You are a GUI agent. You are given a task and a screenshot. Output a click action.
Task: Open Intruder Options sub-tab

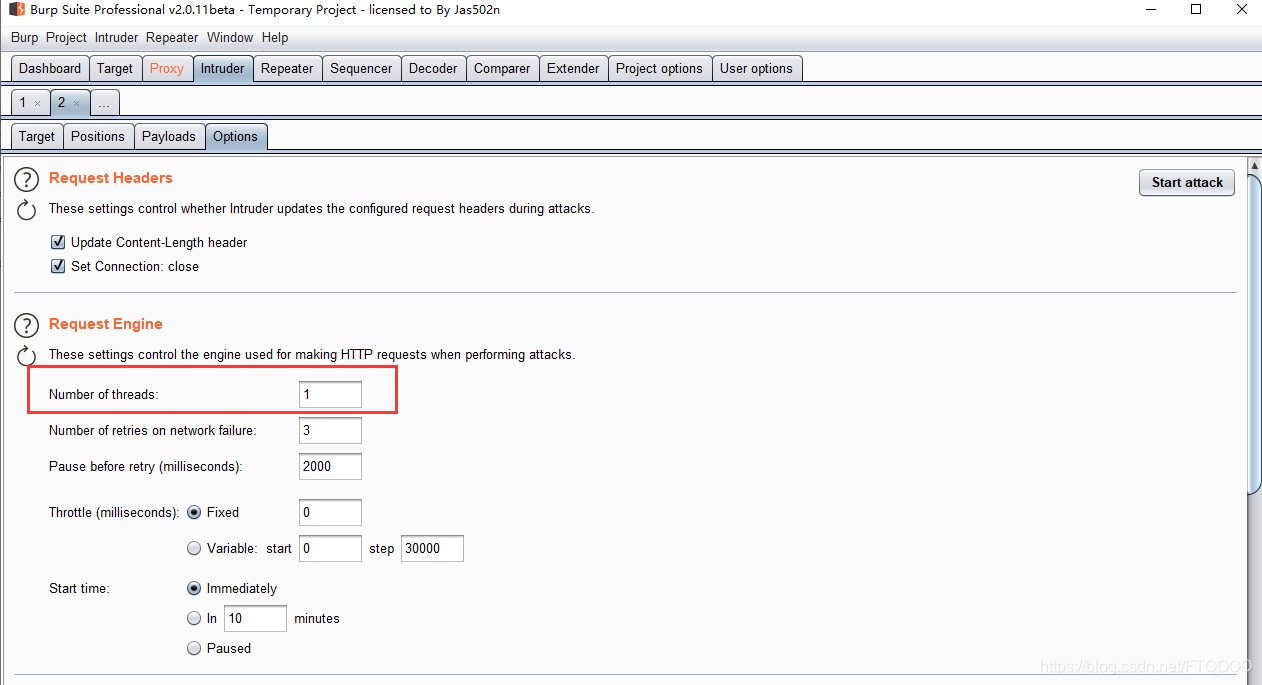236,136
